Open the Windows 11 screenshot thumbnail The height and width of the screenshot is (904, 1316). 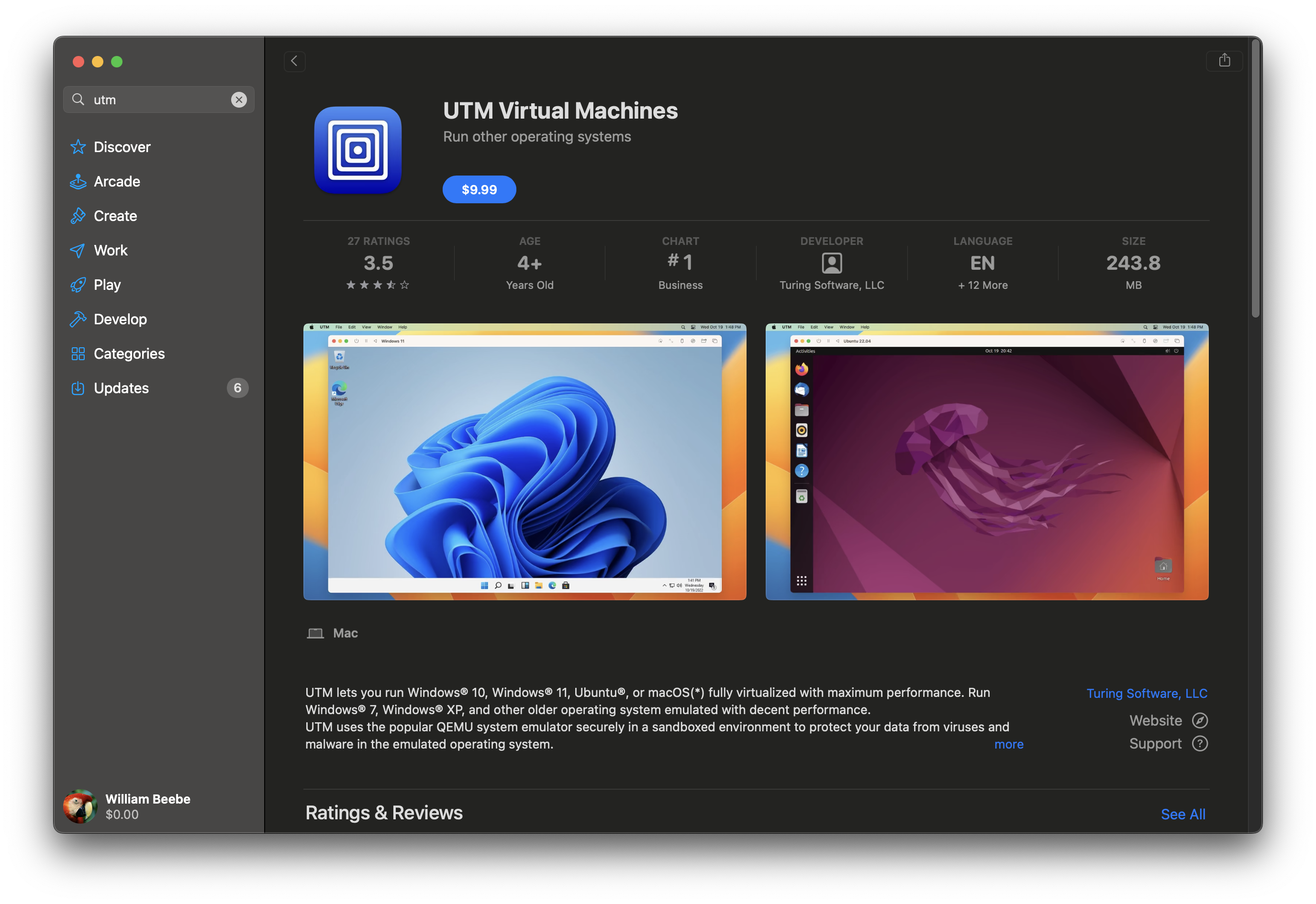(x=525, y=462)
